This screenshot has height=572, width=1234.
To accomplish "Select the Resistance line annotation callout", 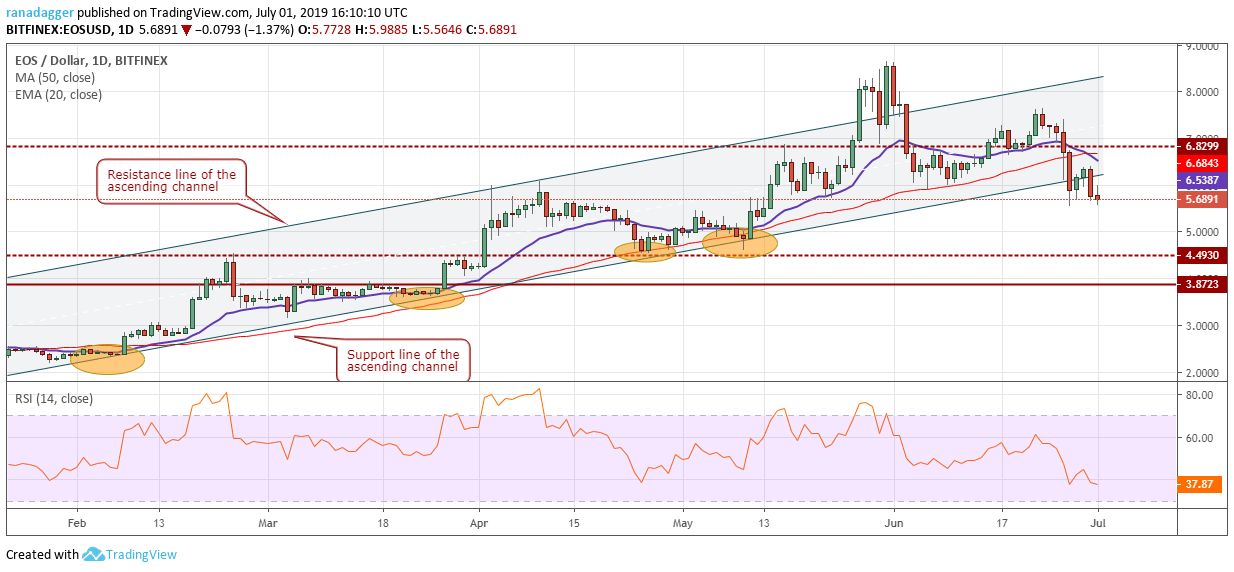I will [x=171, y=183].
